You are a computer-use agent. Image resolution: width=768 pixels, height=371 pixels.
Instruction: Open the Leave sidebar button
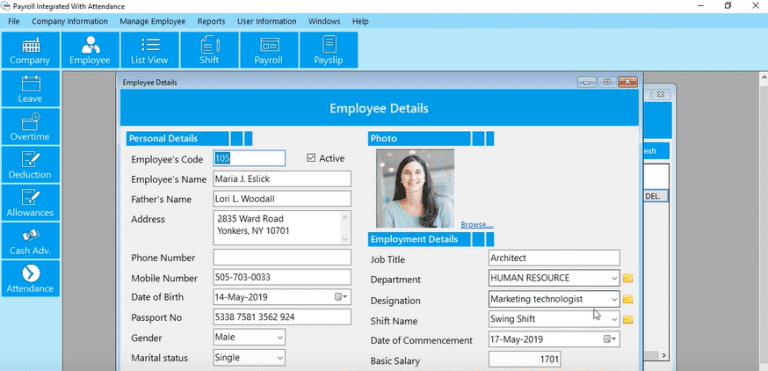tap(30, 89)
